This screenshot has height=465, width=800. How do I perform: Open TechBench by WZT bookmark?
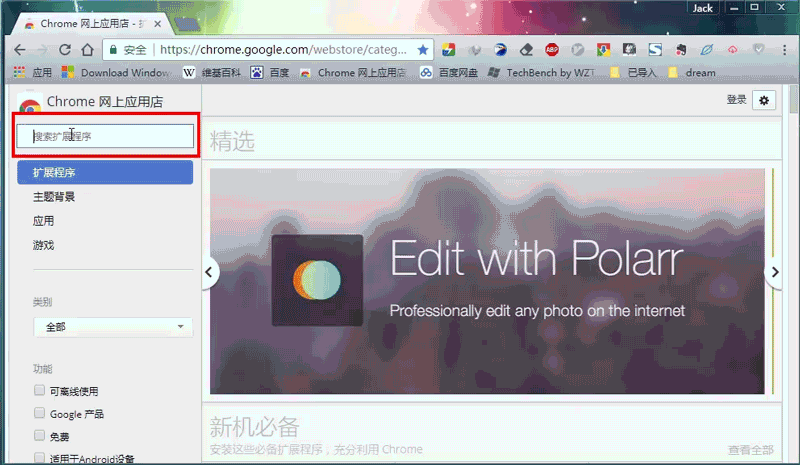[x=541, y=72]
